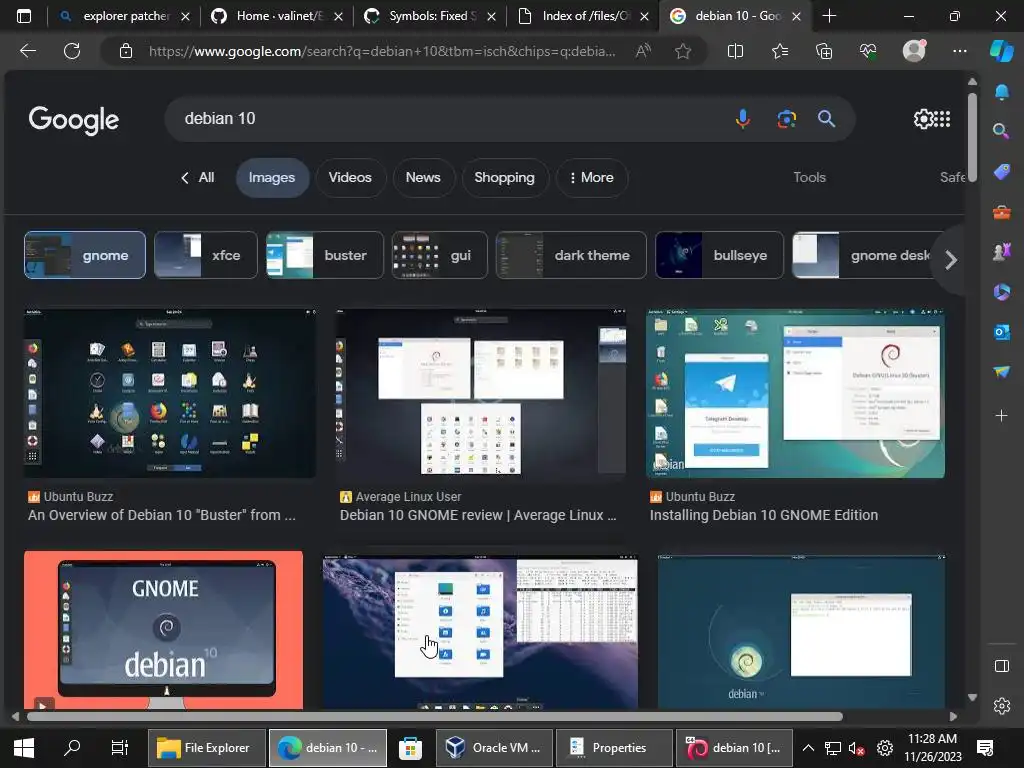The height and width of the screenshot is (768, 1024).
Task: Open Windows Start menu
Action: 24,748
